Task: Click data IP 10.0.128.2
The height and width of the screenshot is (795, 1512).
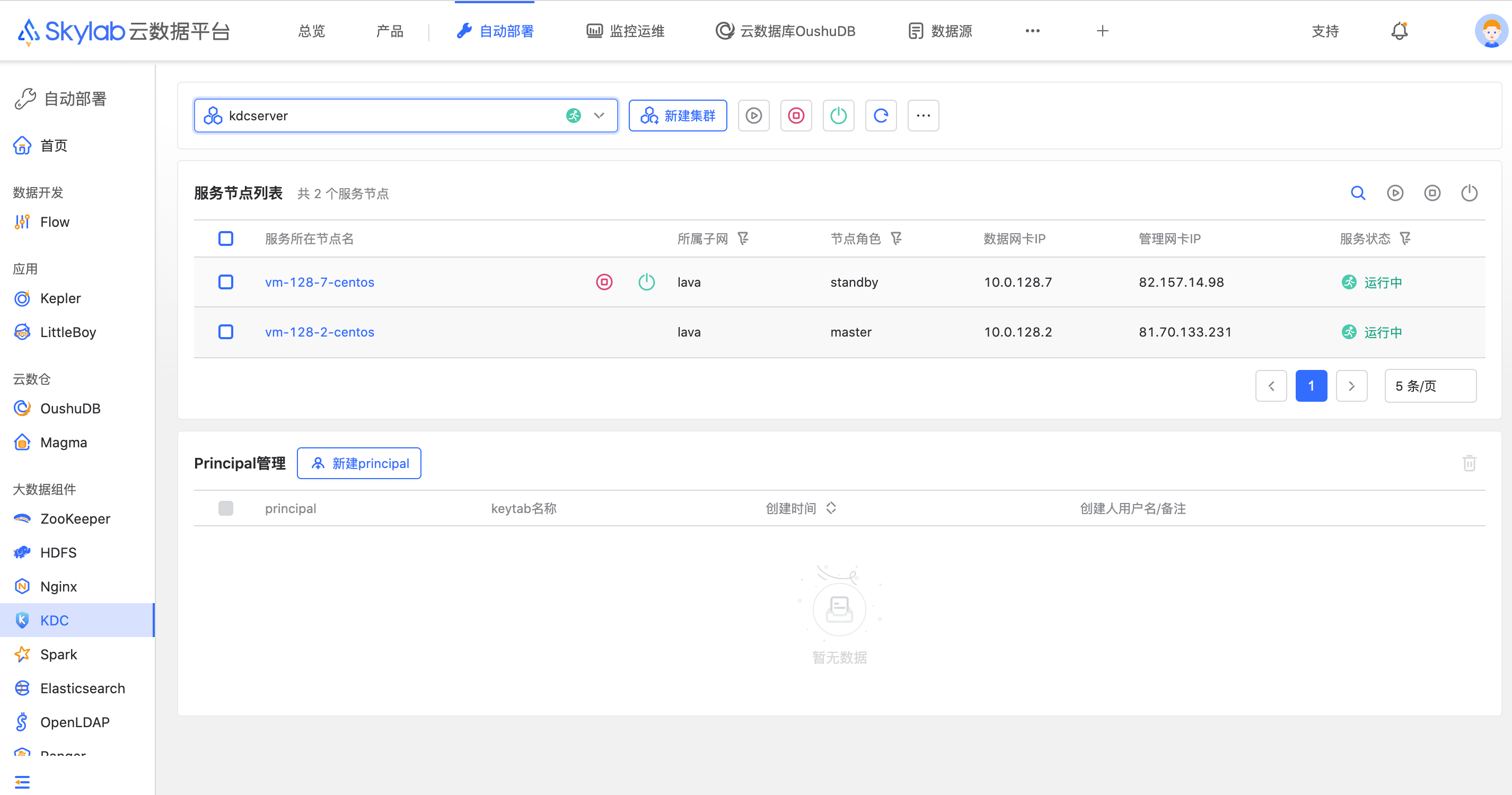Action: [x=1018, y=332]
